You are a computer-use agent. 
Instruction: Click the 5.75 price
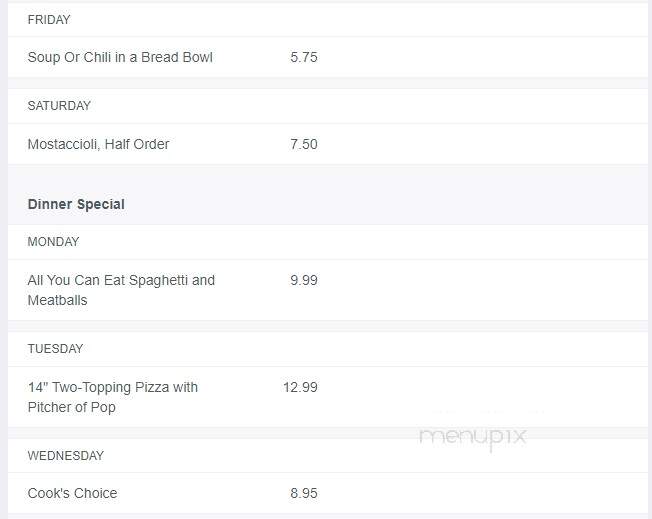304,57
